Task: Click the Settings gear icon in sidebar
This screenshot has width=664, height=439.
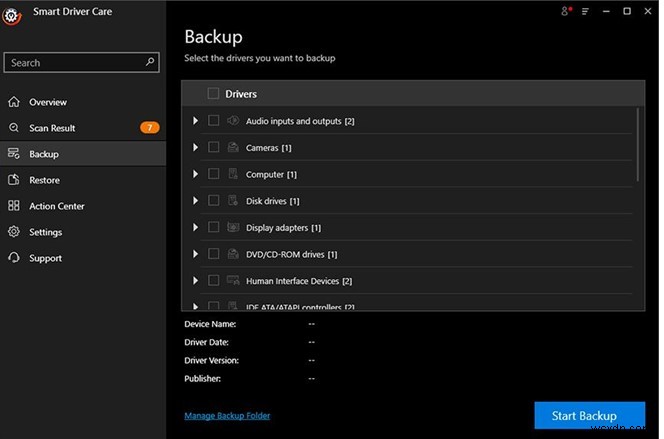Action: [13, 232]
